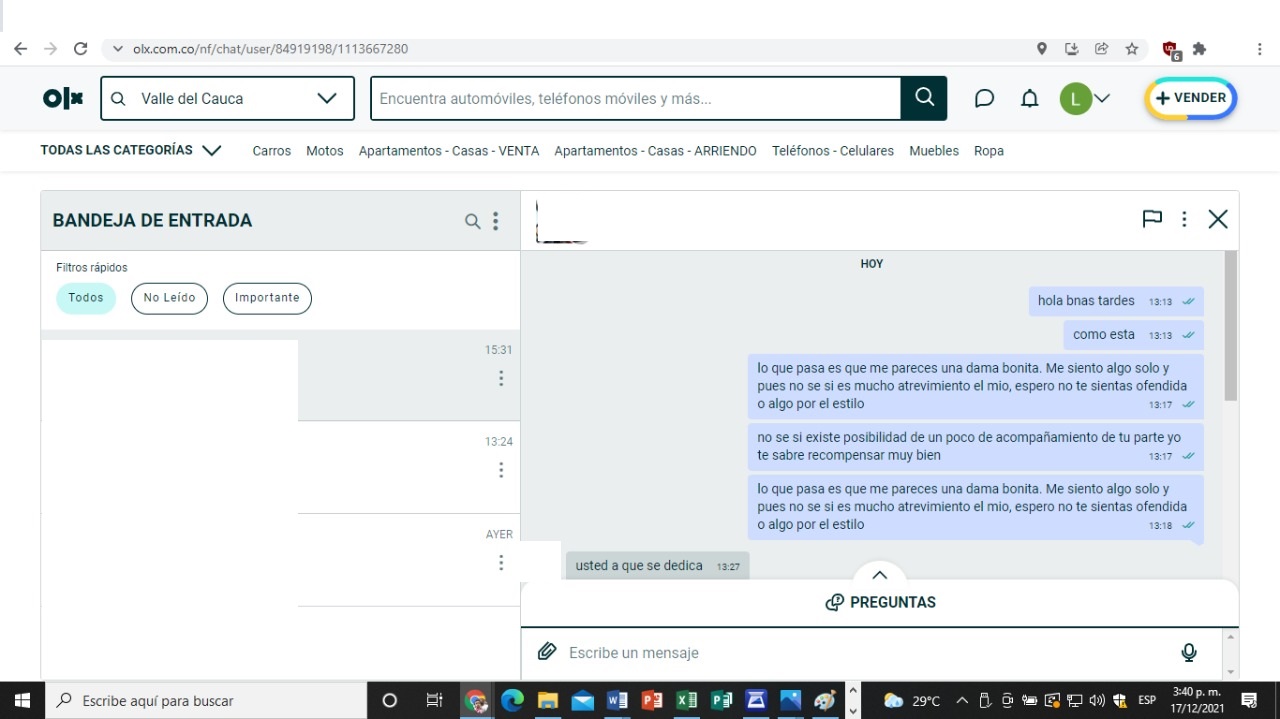This screenshot has width=1280, height=719.
Task: Open the chat messages icon in header
Action: click(x=984, y=98)
